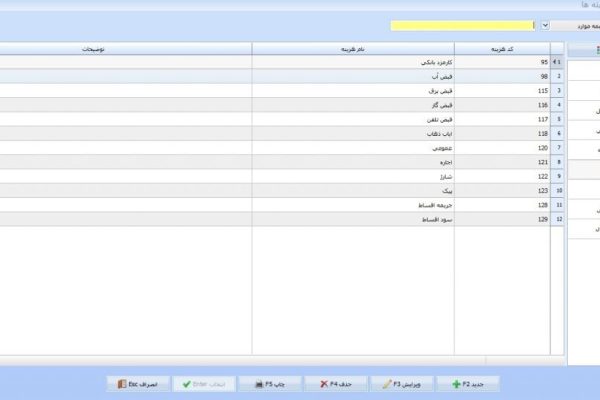This screenshot has width=600, height=400.
Task: Select the 'جریمه اقساط' expense name cell
Action: 353,205
